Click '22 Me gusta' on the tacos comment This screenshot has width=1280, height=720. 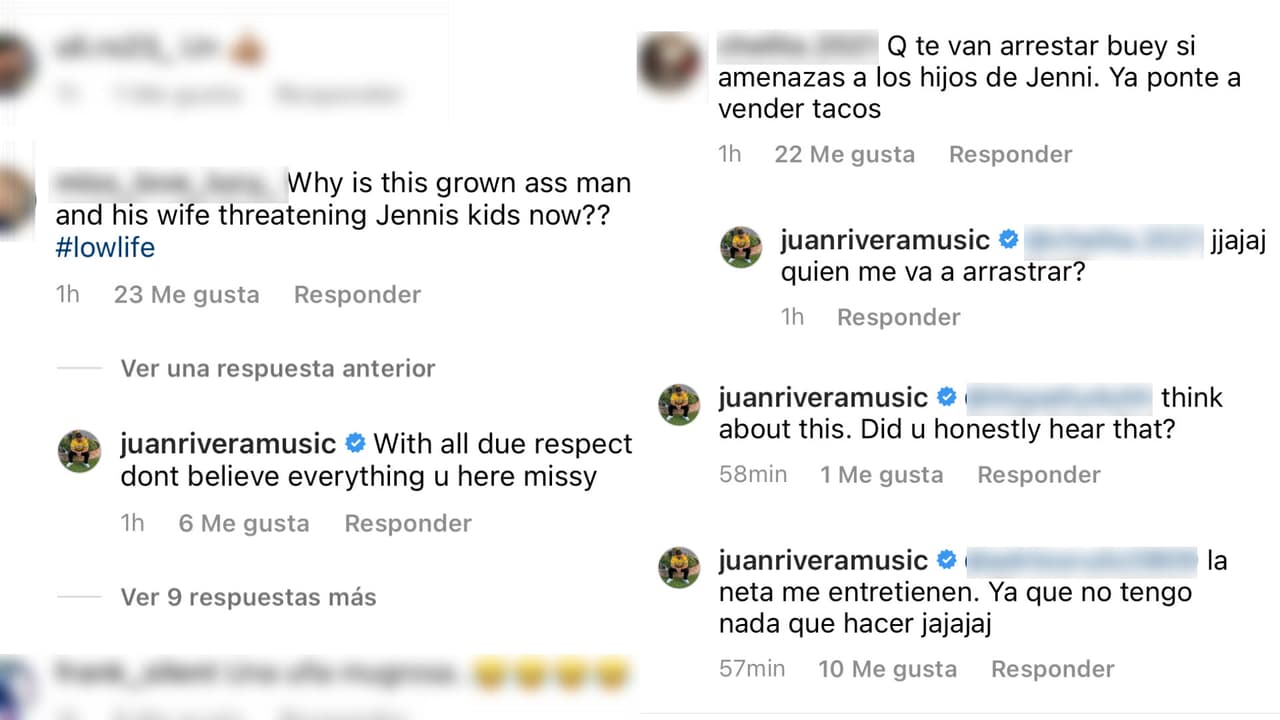[x=844, y=154]
